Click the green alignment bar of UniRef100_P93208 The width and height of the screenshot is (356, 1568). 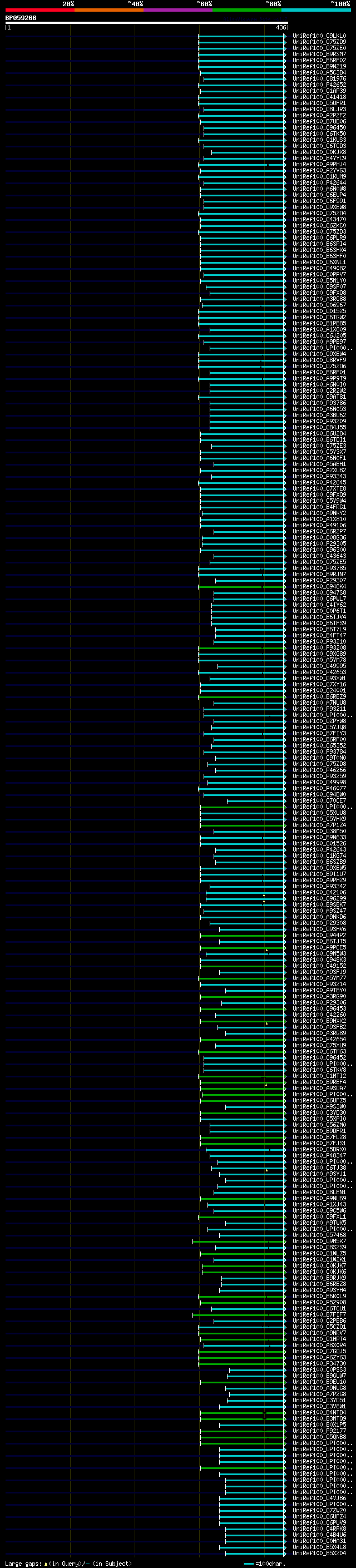(242, 647)
